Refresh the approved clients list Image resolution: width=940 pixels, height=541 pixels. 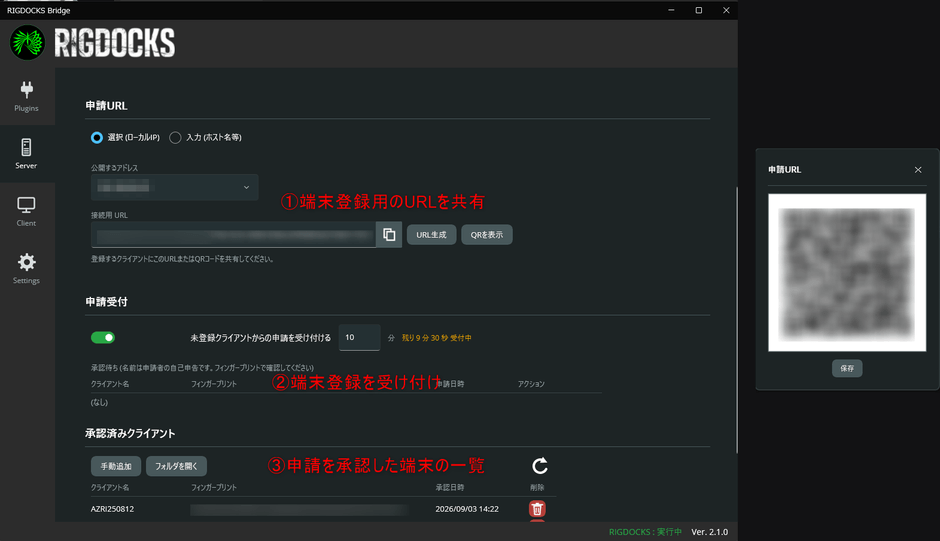pos(540,466)
